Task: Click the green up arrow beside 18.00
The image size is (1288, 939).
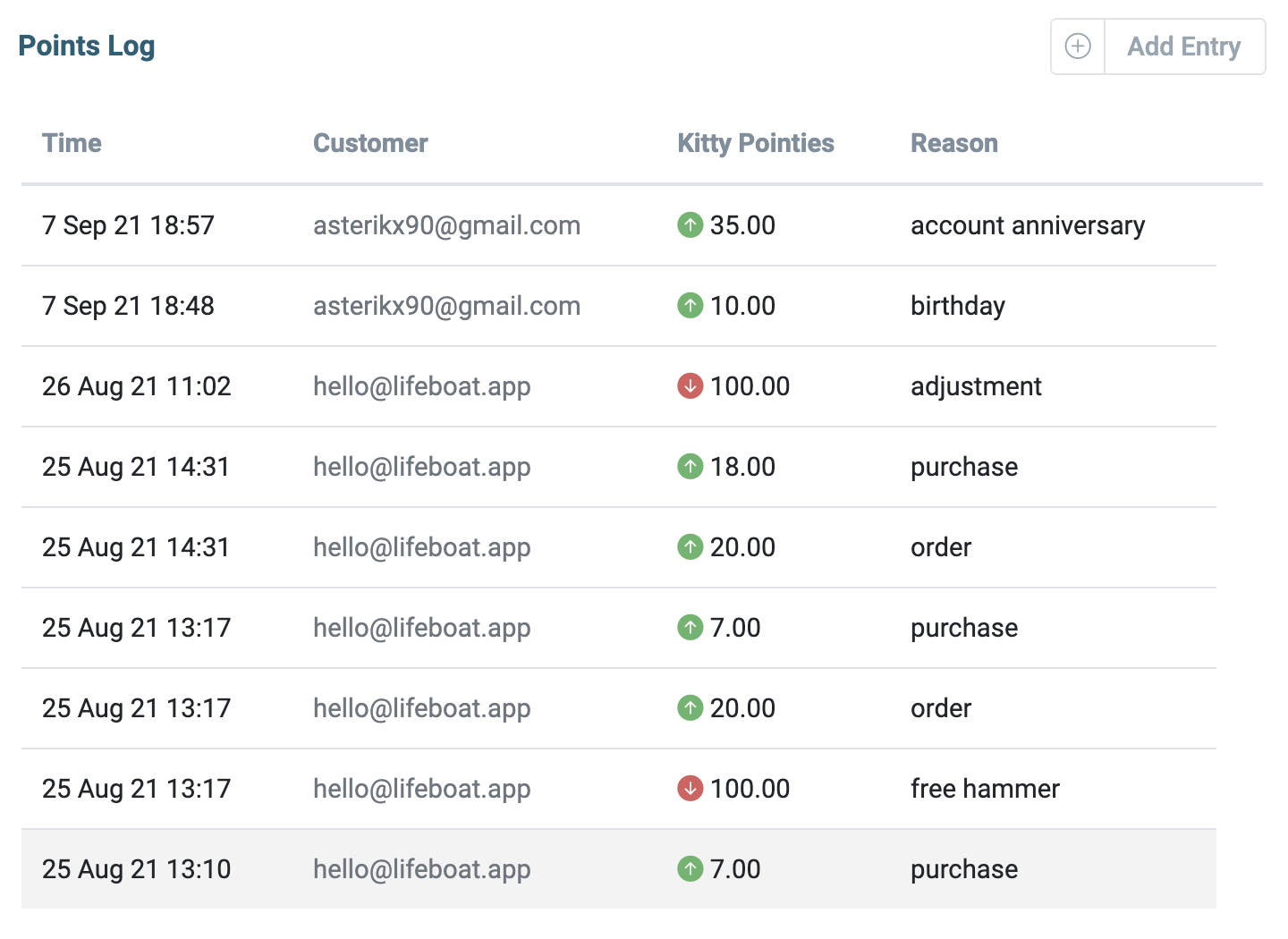Action: 690,467
